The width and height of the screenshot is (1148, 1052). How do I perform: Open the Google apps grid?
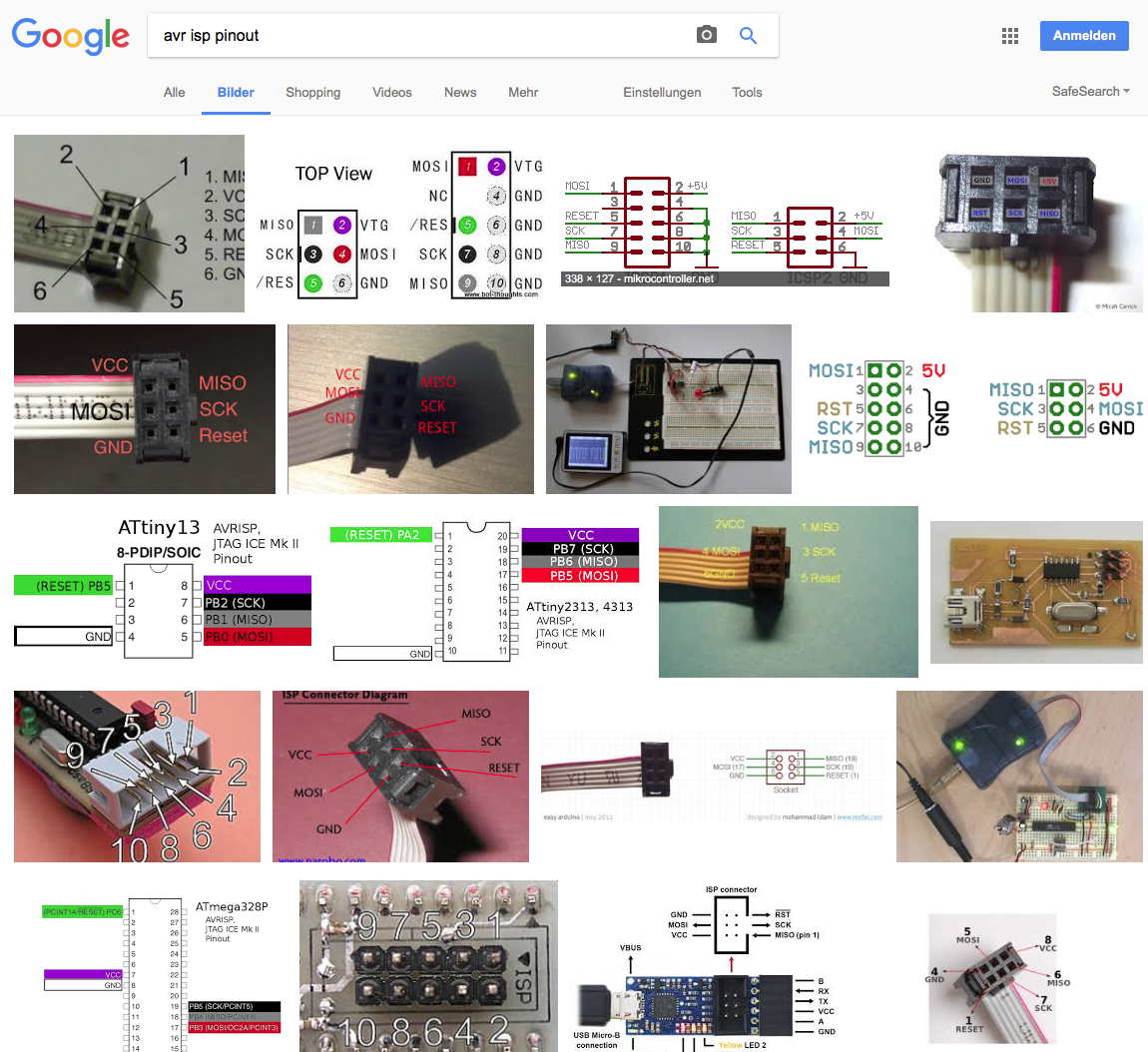click(x=1009, y=36)
